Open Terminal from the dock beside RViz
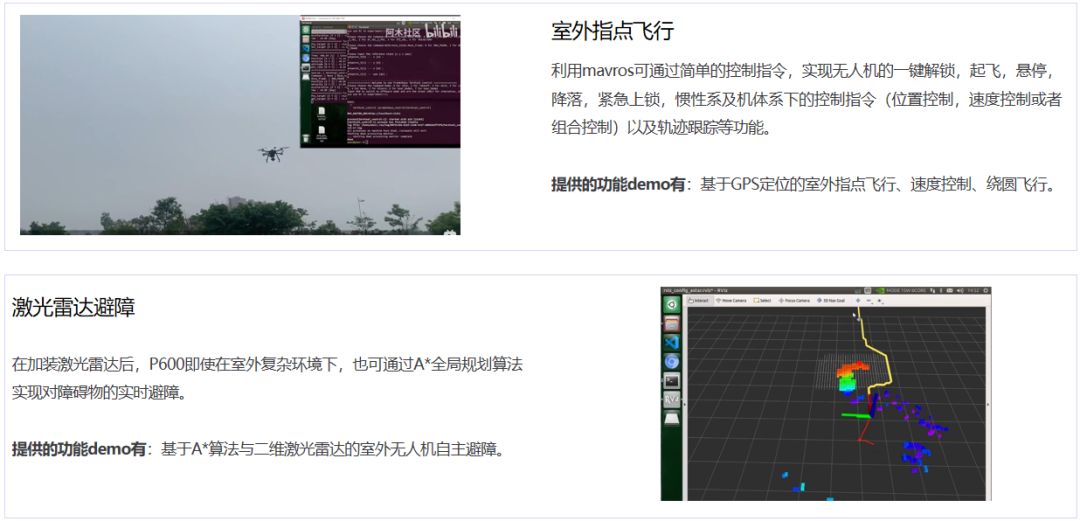 (672, 380)
